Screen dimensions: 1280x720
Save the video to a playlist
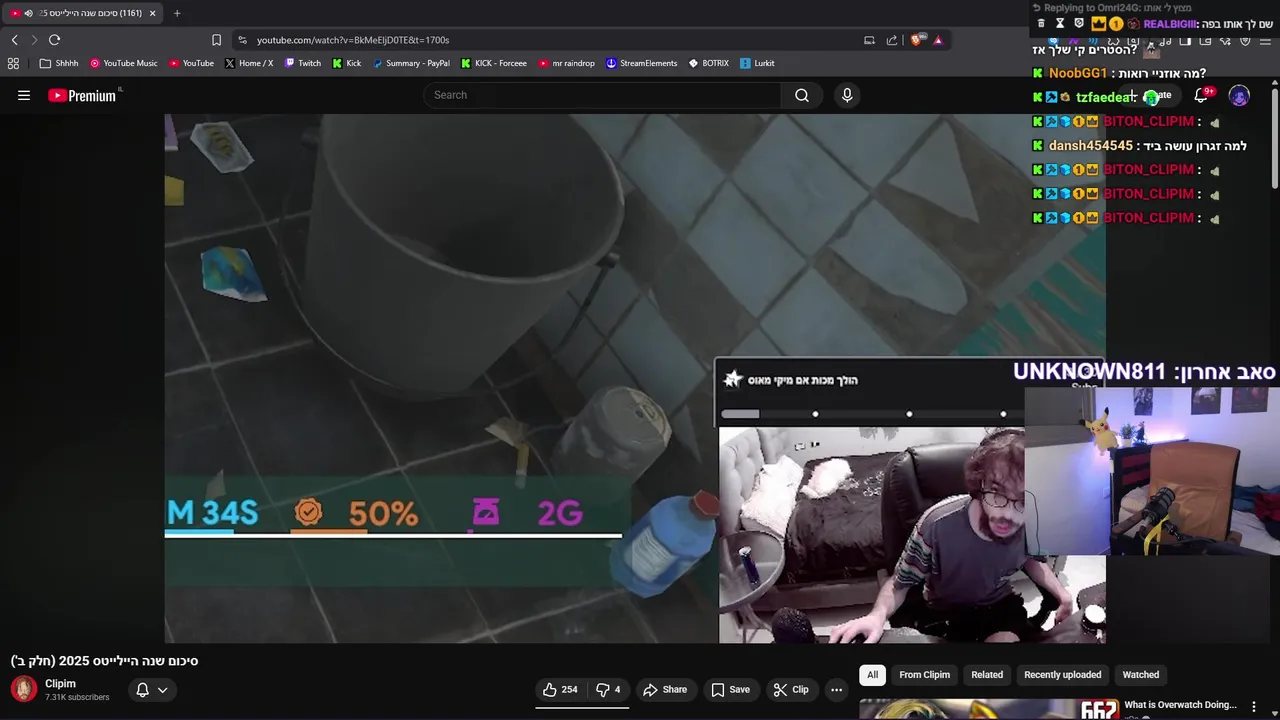pos(730,689)
